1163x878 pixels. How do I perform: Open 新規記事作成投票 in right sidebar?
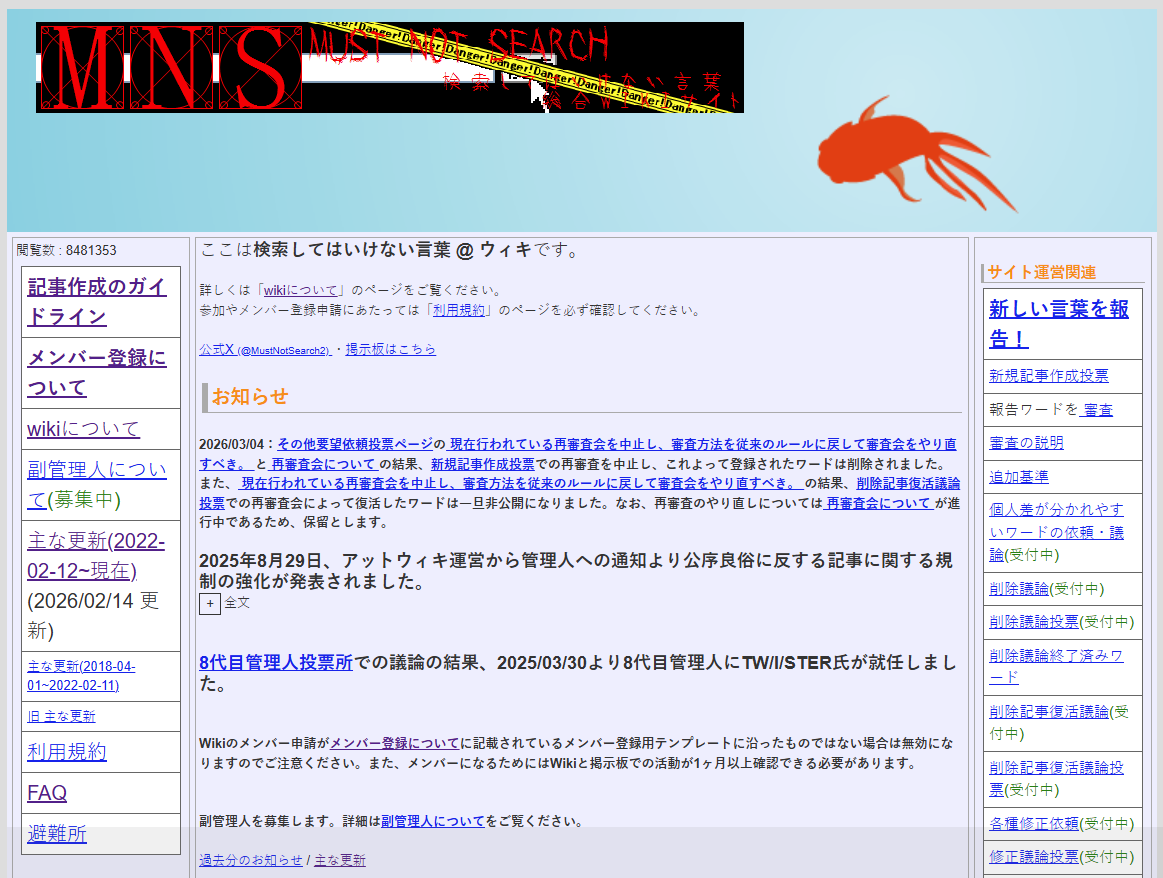tap(1048, 376)
